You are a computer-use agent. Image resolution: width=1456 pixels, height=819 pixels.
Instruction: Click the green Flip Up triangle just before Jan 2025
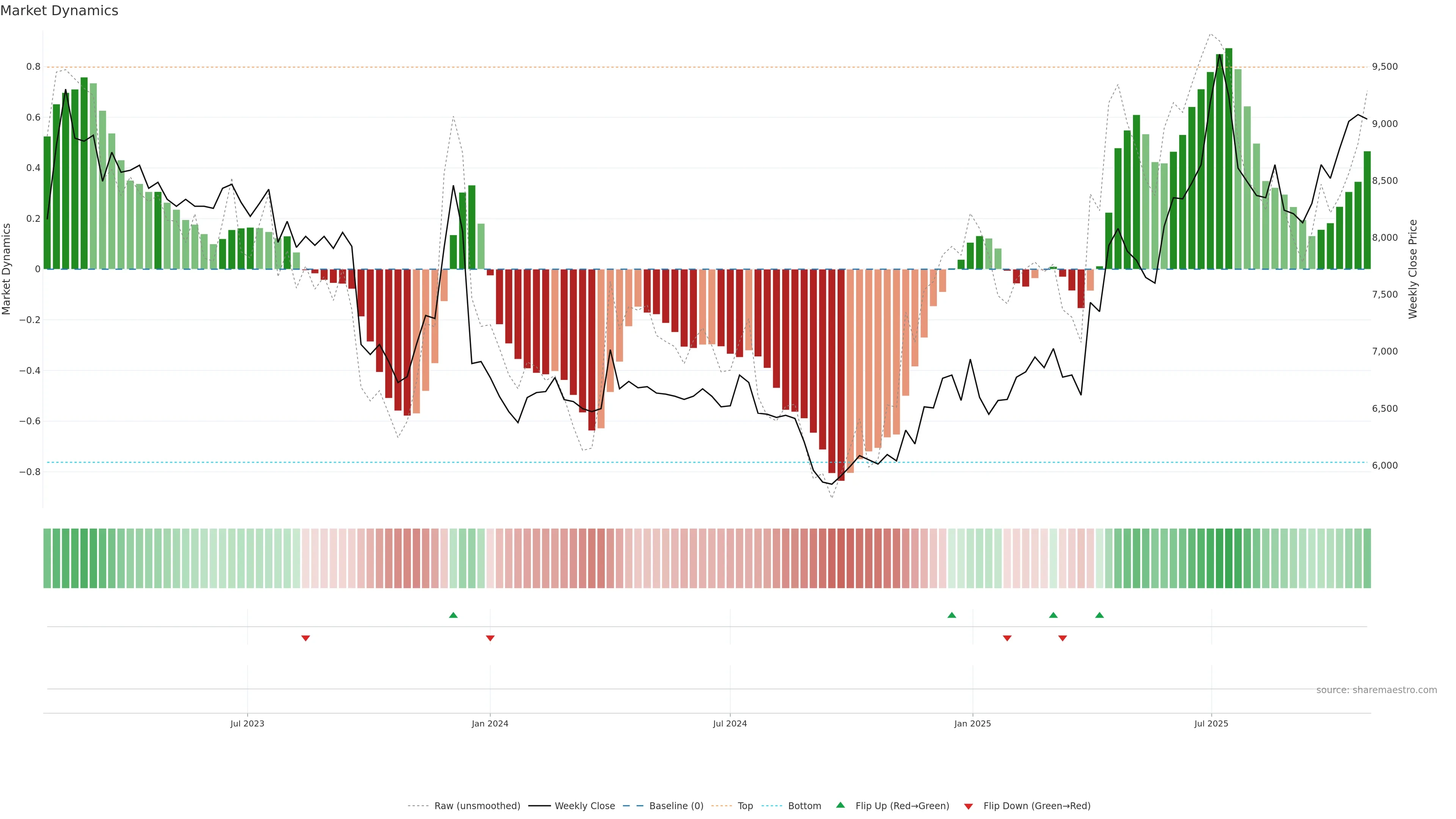click(951, 615)
